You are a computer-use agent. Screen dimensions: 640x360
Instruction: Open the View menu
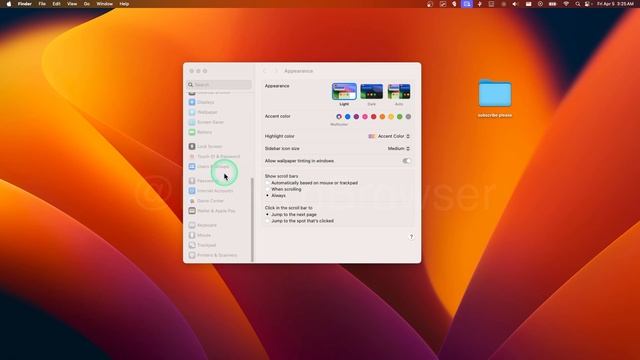coord(72,4)
